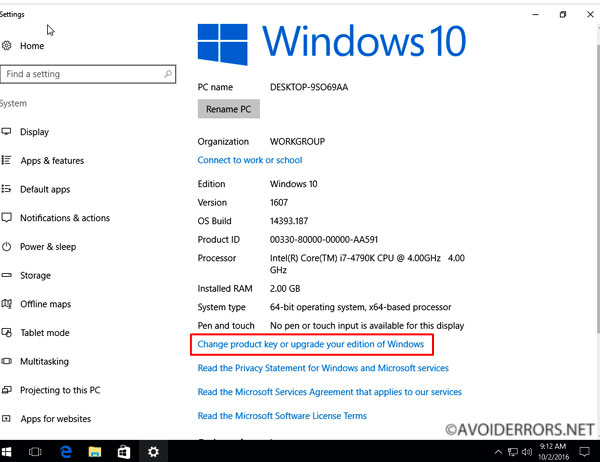Click the Installed RAM value 2.00 GB
600x462 pixels.
pyautogui.click(x=285, y=289)
